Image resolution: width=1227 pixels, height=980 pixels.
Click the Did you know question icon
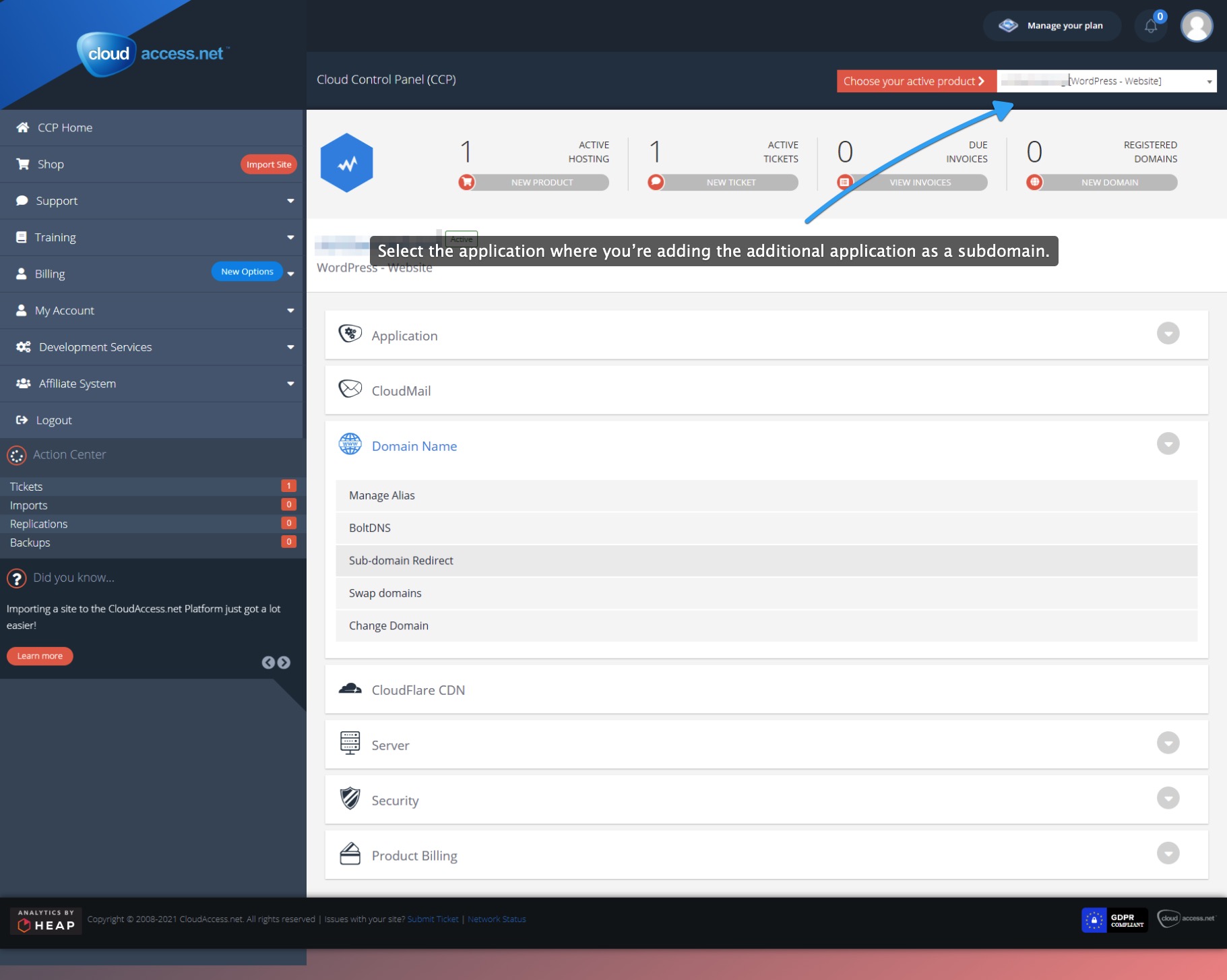(x=17, y=578)
